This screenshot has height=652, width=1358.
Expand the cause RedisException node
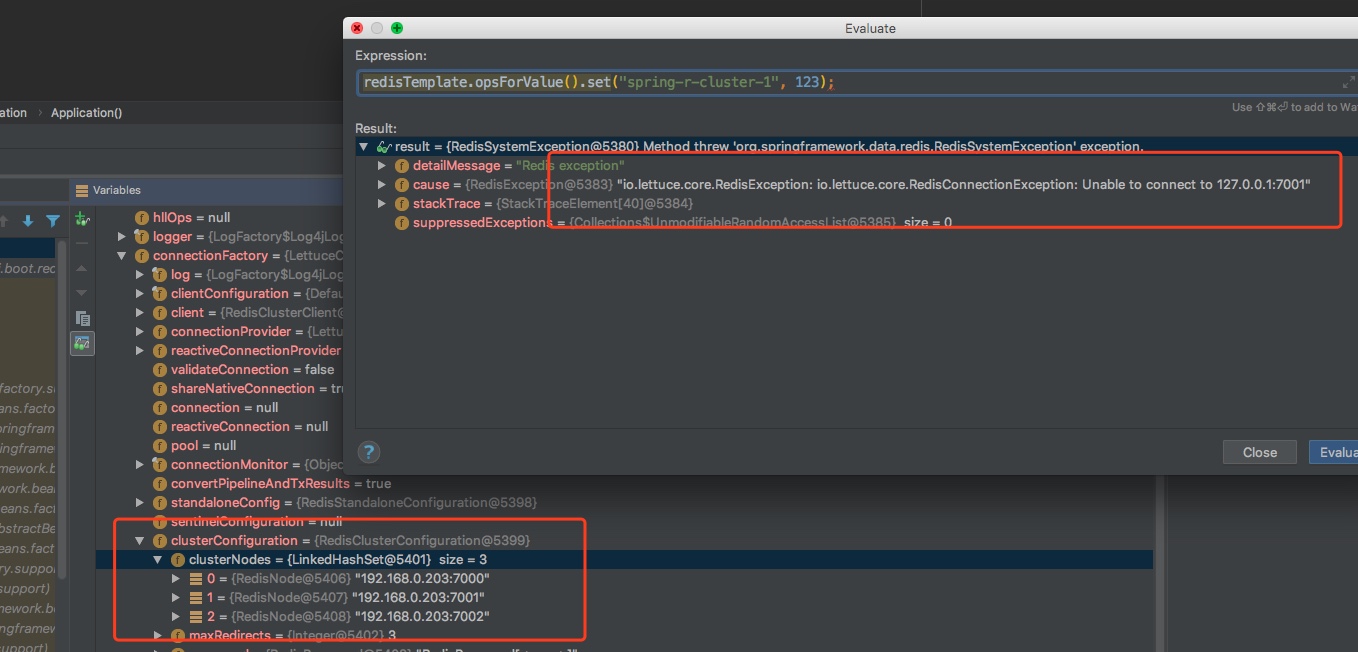(x=381, y=185)
